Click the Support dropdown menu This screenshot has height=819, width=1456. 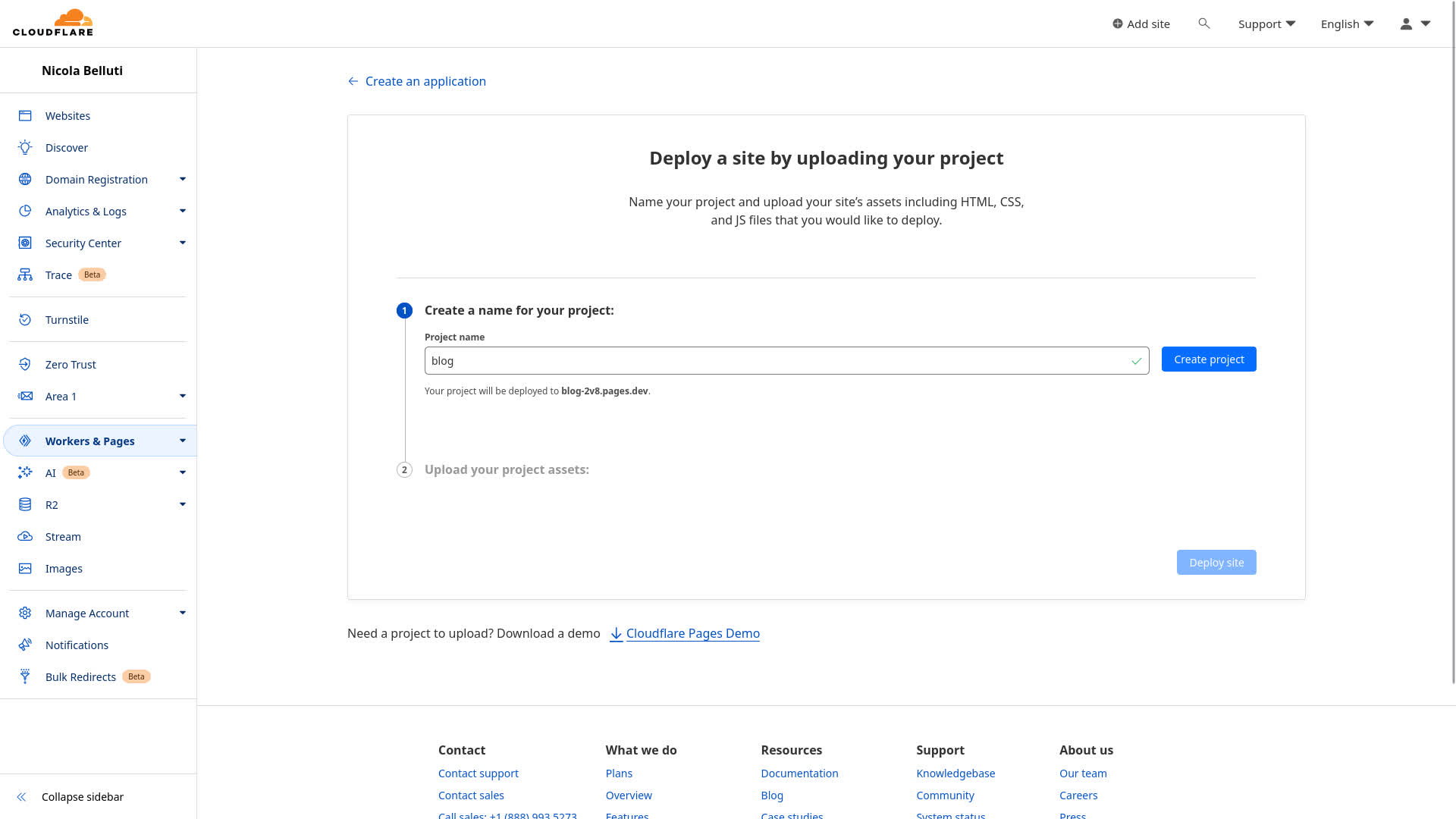1266,23
